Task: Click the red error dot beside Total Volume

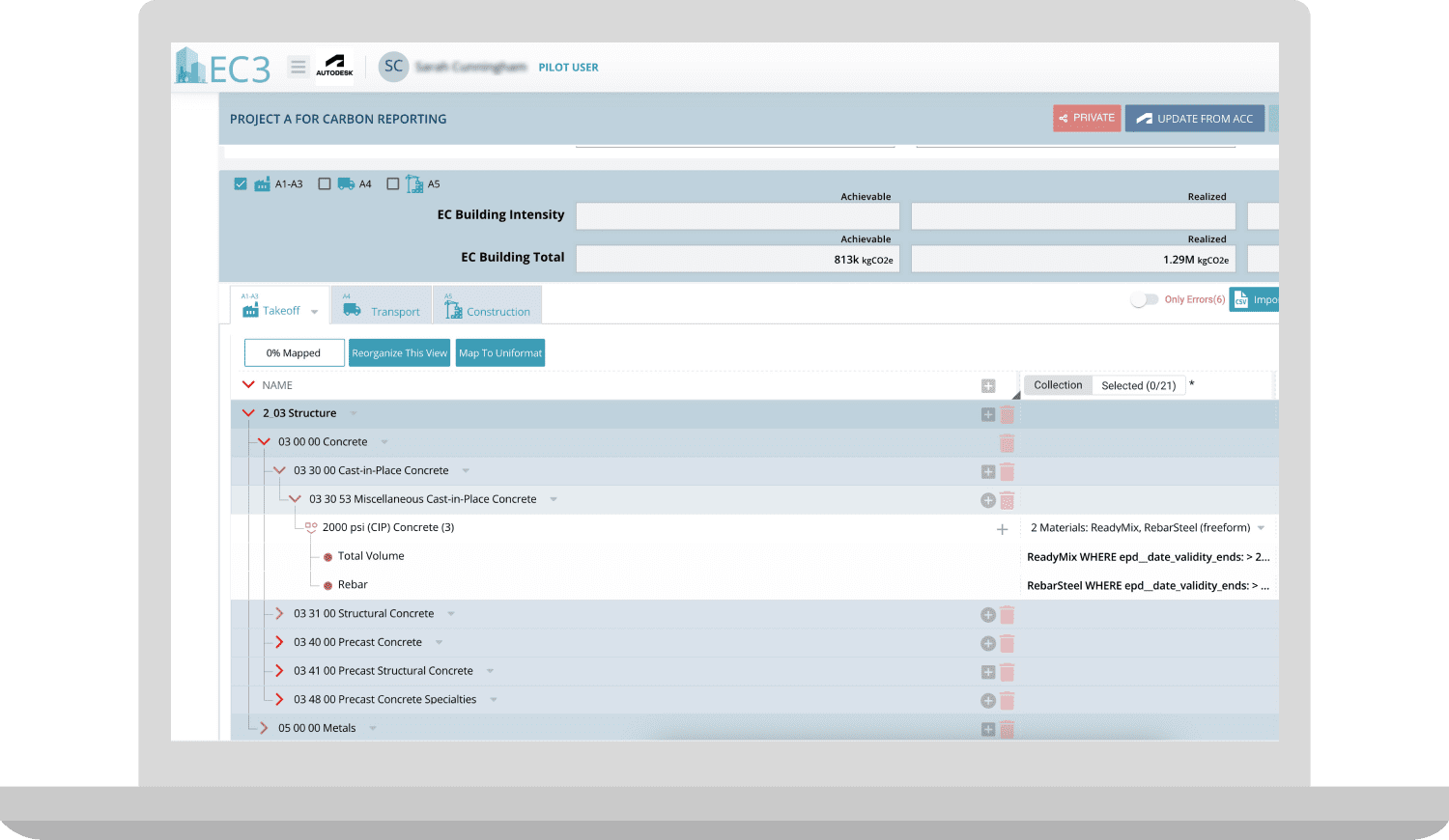Action: point(328,557)
